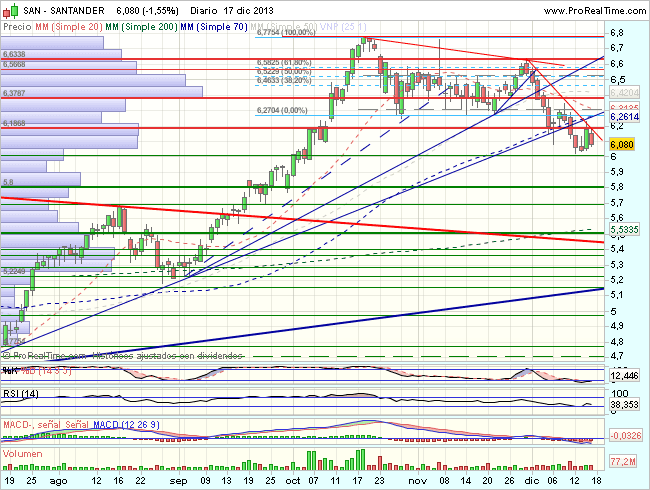The image size is (650, 490).
Task: Click resistance level label 6,6338
Action: [x=14, y=54]
